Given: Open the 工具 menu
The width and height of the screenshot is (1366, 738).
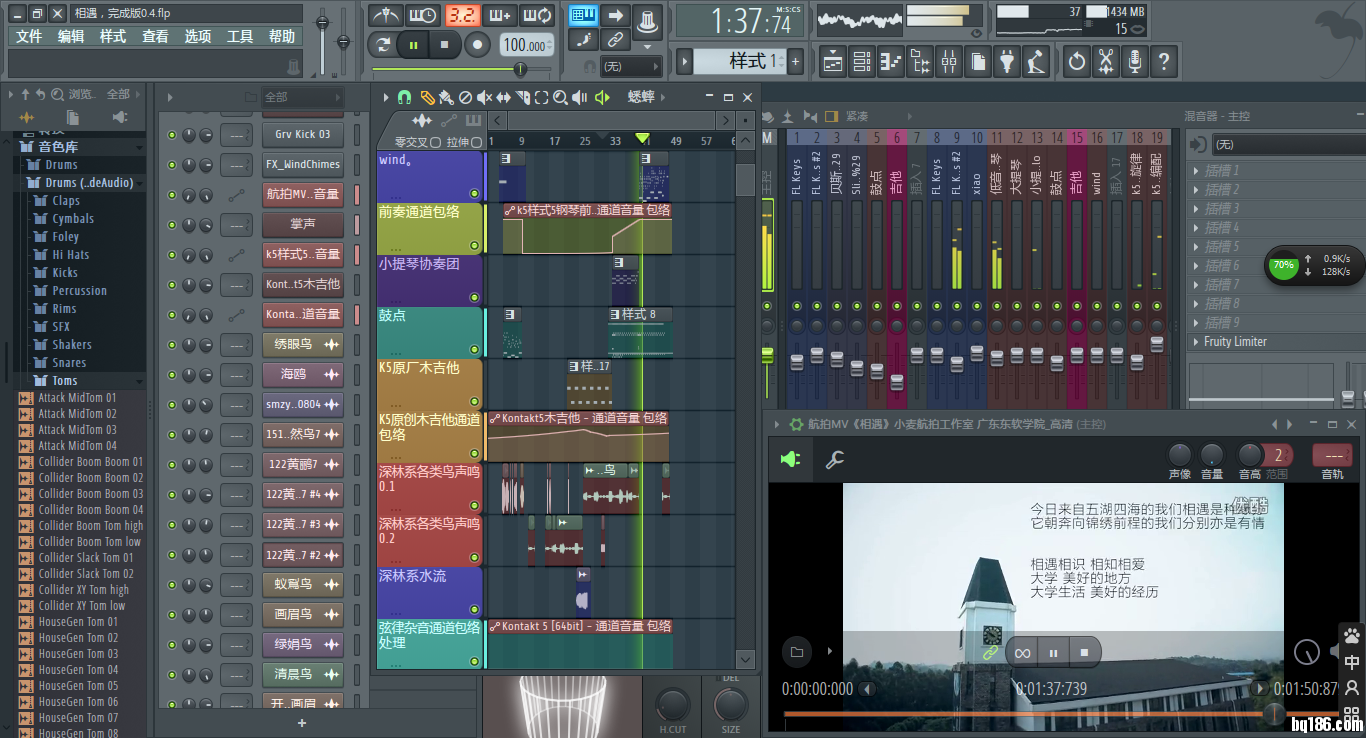Looking at the screenshot, I should tap(240, 36).
